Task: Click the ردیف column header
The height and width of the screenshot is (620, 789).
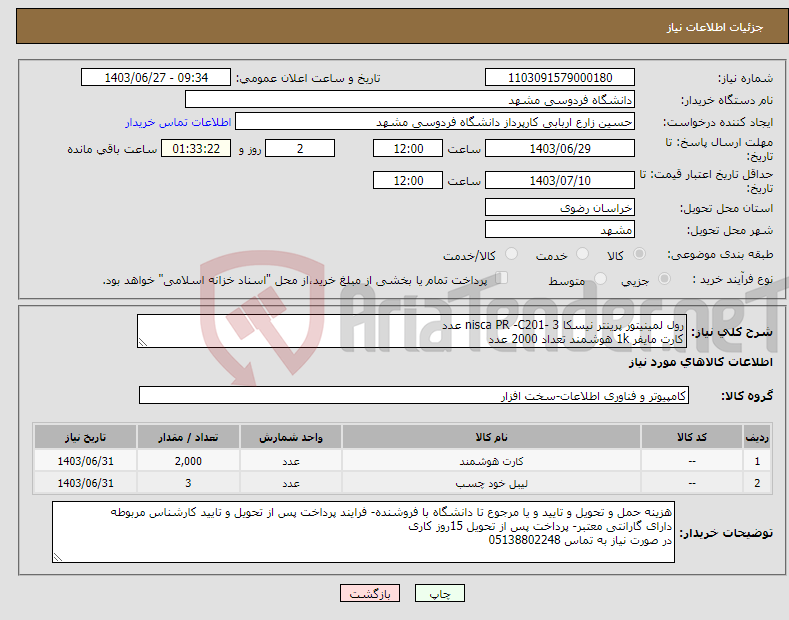Action: click(757, 437)
